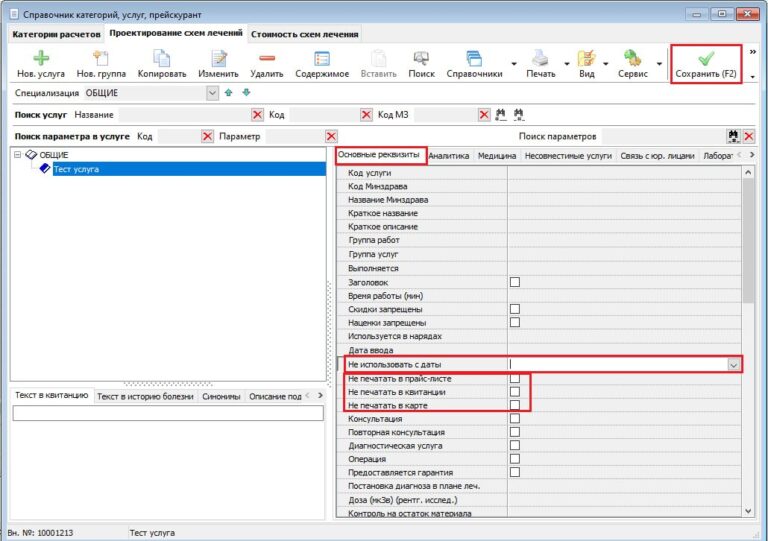Clear the Параметр field with red X
This screenshot has width=768, height=541.
click(x=332, y=136)
